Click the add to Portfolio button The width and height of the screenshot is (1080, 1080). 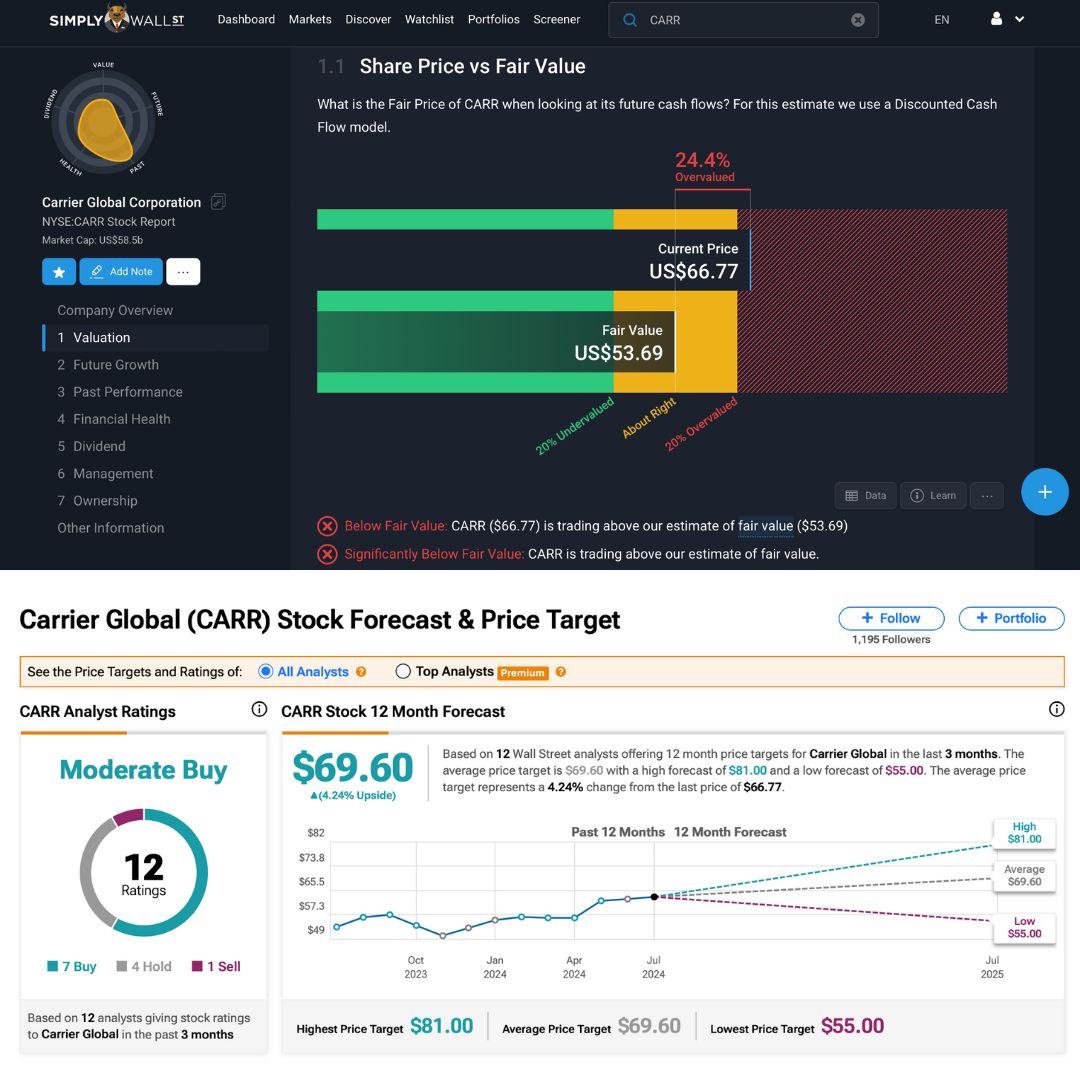point(1011,618)
